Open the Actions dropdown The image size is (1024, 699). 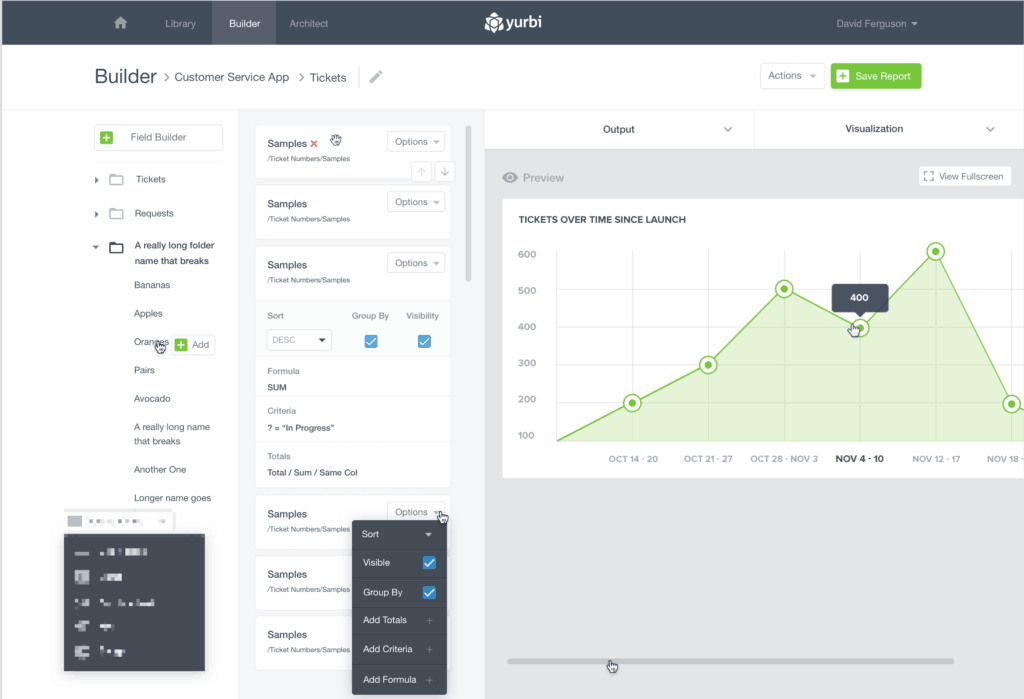pyautogui.click(x=791, y=76)
